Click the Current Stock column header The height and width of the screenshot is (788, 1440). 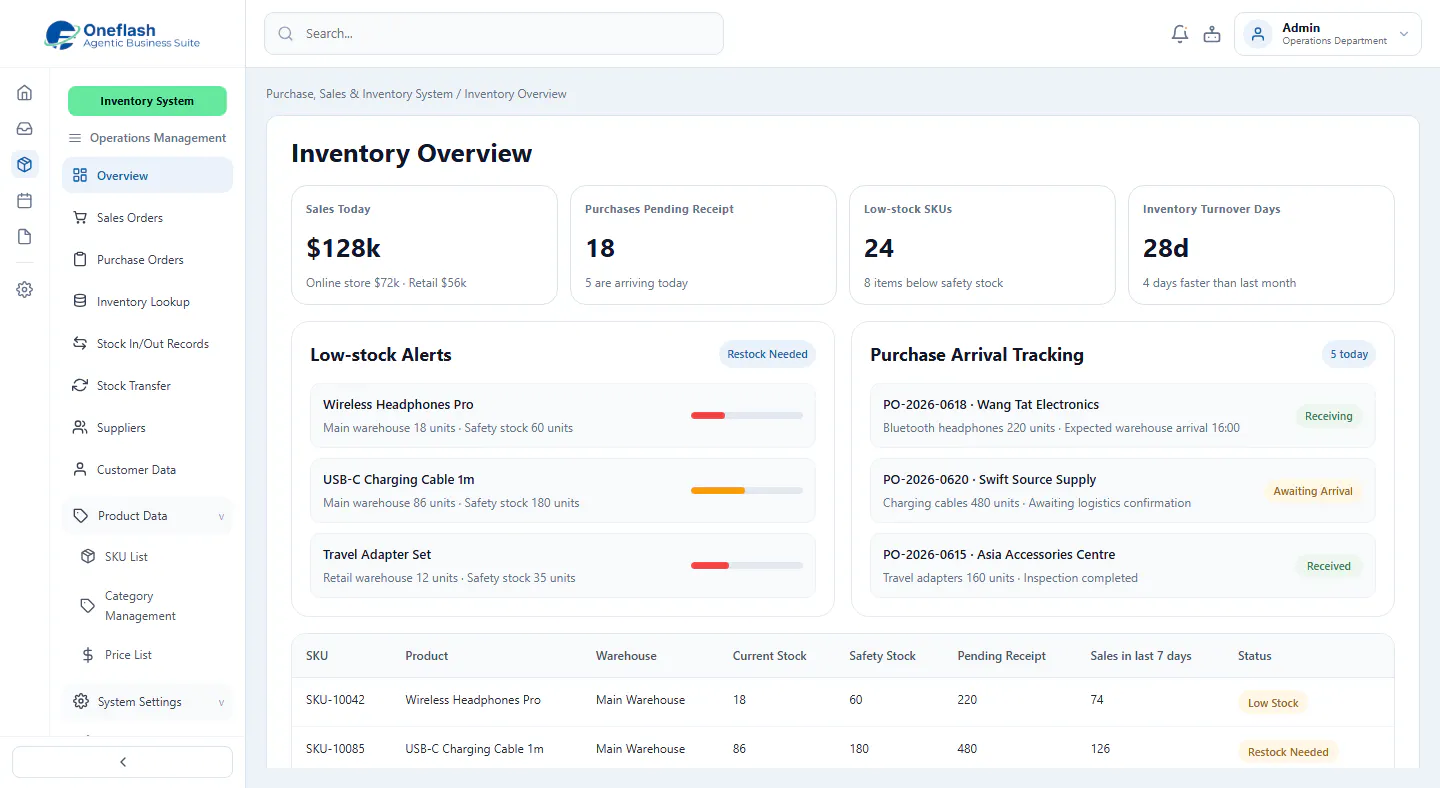pos(769,656)
